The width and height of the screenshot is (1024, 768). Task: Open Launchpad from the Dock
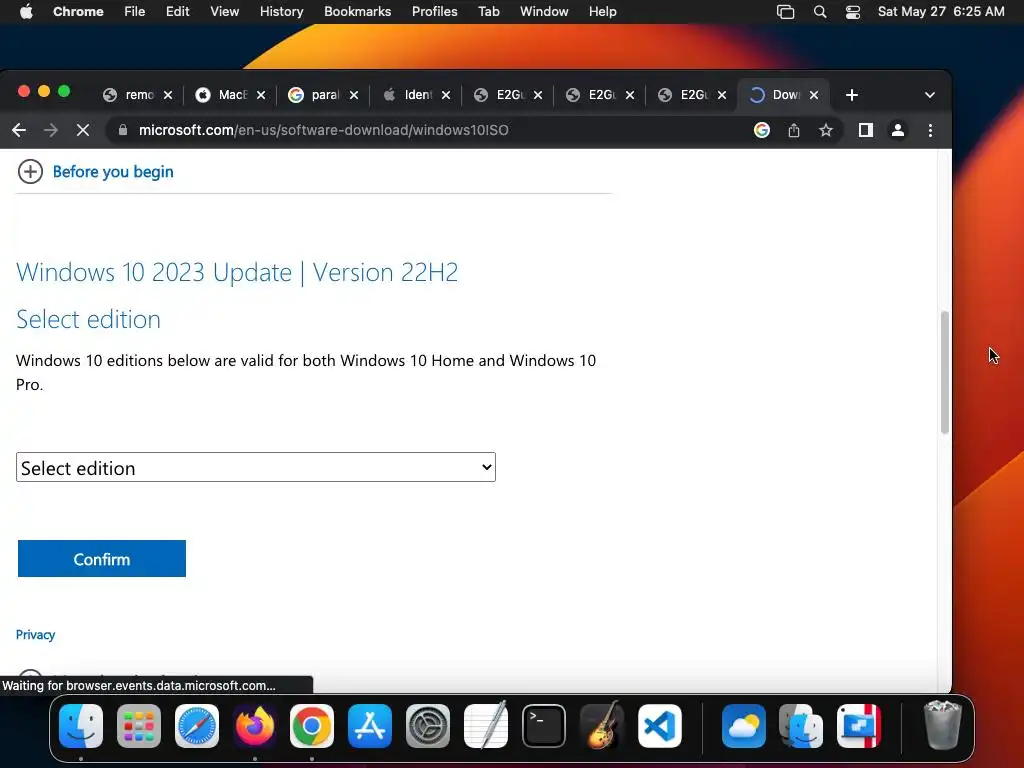(x=139, y=726)
